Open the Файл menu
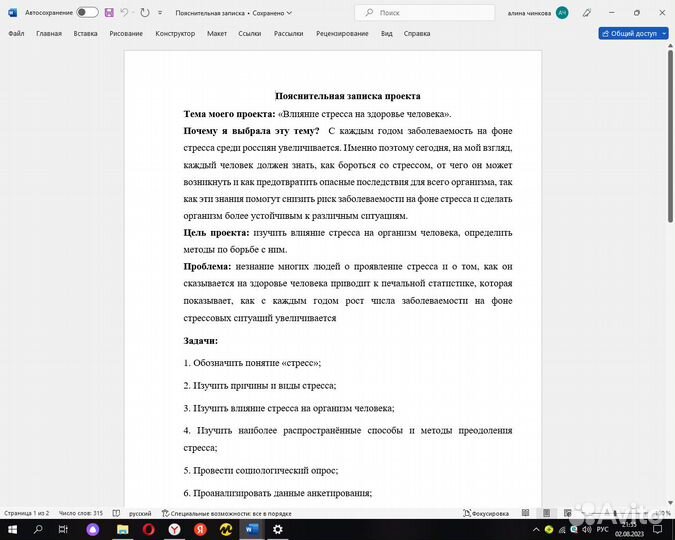The image size is (675, 540). (16, 34)
